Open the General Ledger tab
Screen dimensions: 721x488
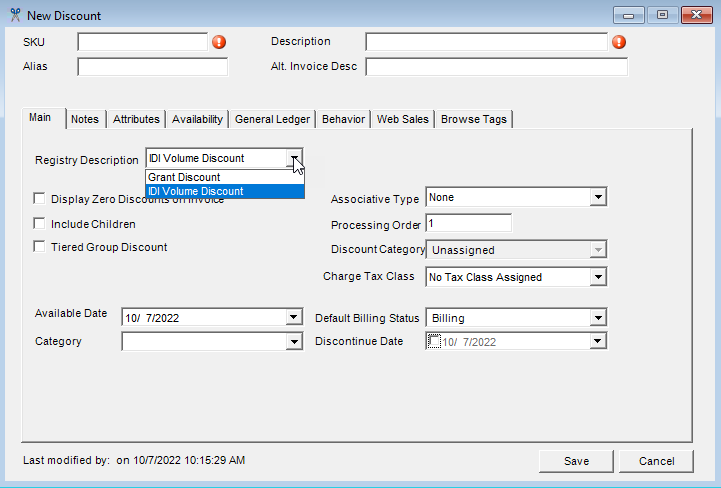click(272, 119)
